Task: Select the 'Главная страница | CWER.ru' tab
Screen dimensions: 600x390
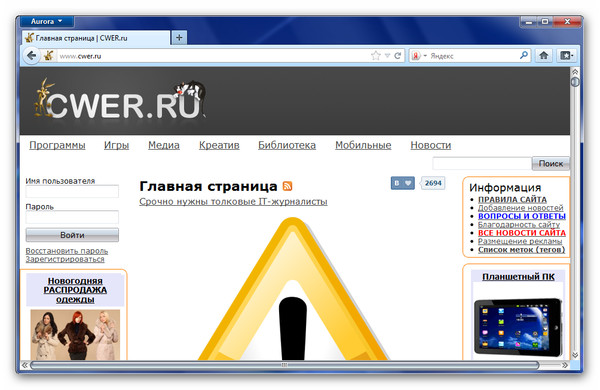Action: pos(95,38)
